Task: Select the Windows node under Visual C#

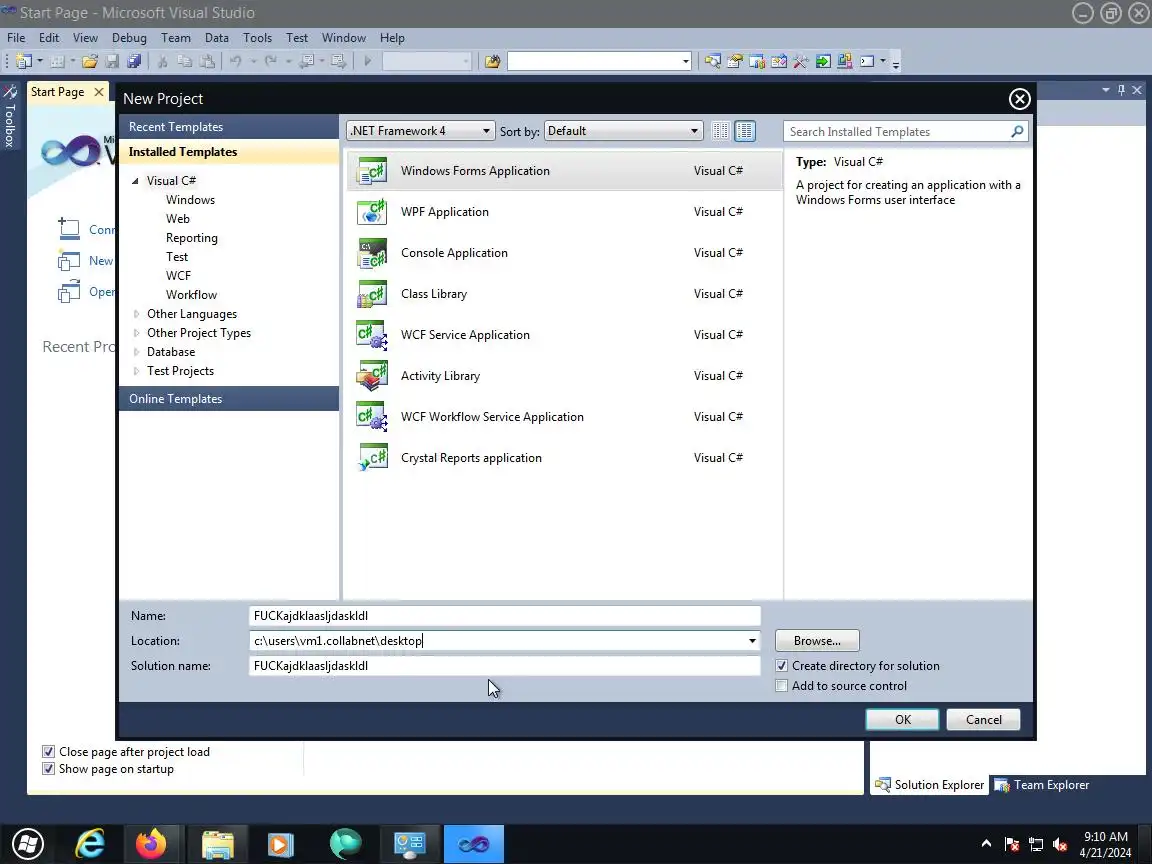Action: point(190,200)
